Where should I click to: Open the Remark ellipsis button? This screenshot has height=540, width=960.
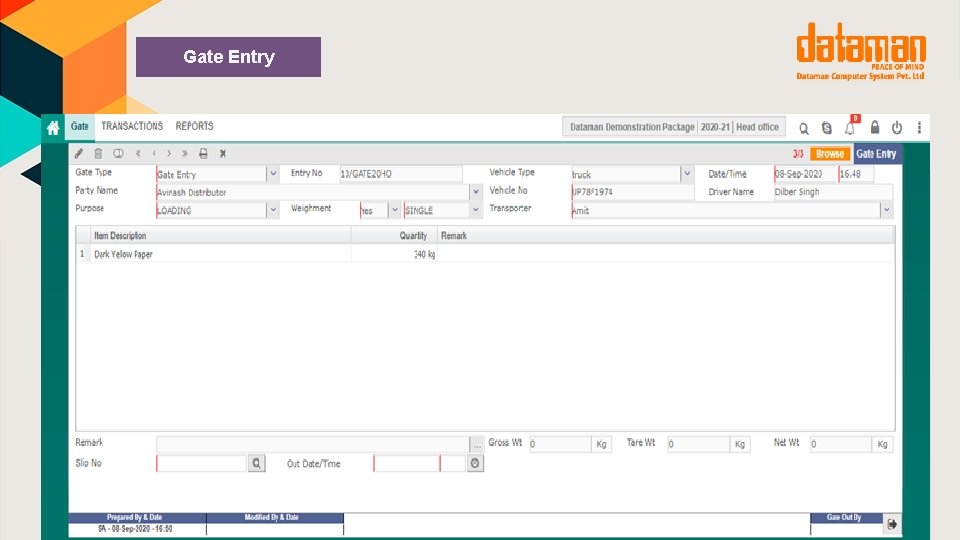(477, 444)
